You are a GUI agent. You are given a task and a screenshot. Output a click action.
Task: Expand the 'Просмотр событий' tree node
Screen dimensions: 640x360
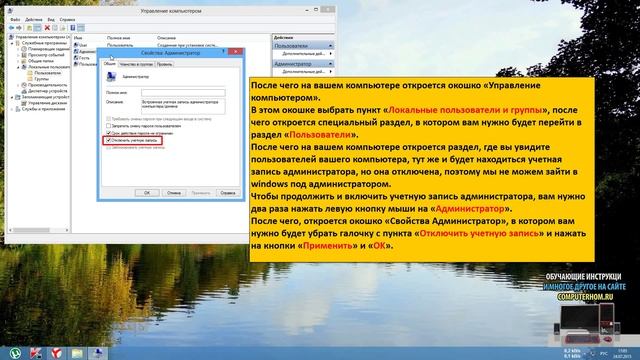[x=18, y=55]
